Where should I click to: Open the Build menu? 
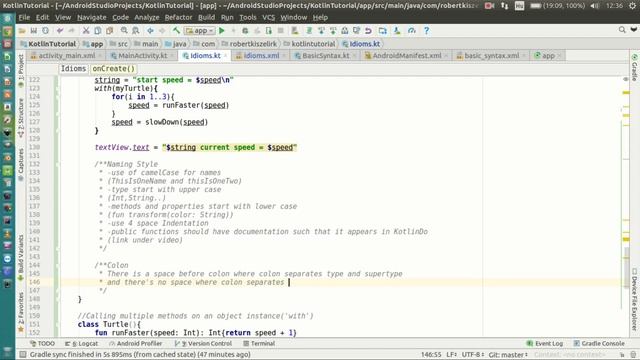(207, 18)
